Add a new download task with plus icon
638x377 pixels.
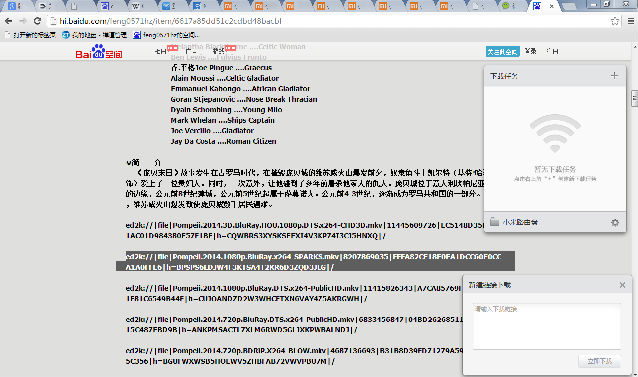click(x=614, y=76)
